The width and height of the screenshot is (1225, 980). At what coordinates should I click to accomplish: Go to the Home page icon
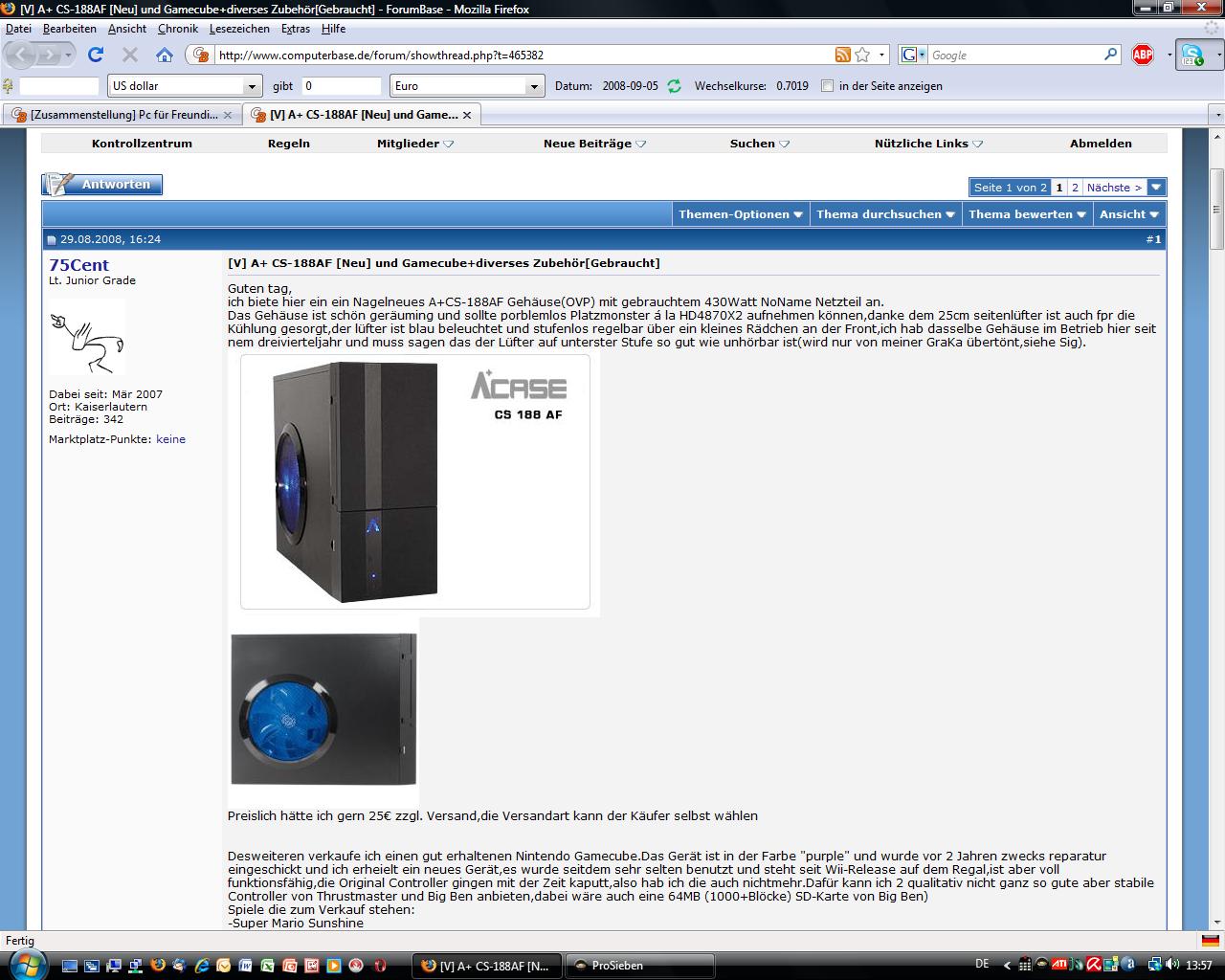tap(165, 55)
